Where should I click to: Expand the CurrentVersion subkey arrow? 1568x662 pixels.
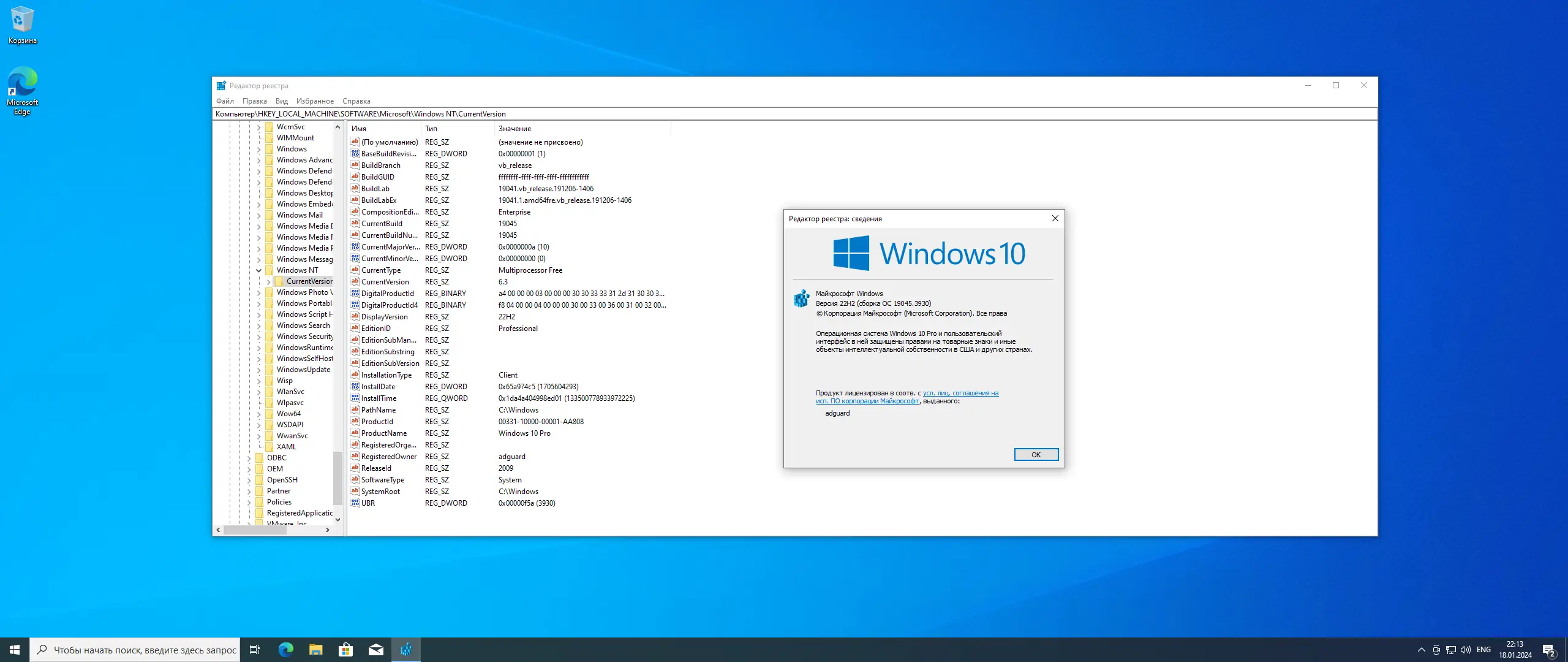tap(268, 281)
